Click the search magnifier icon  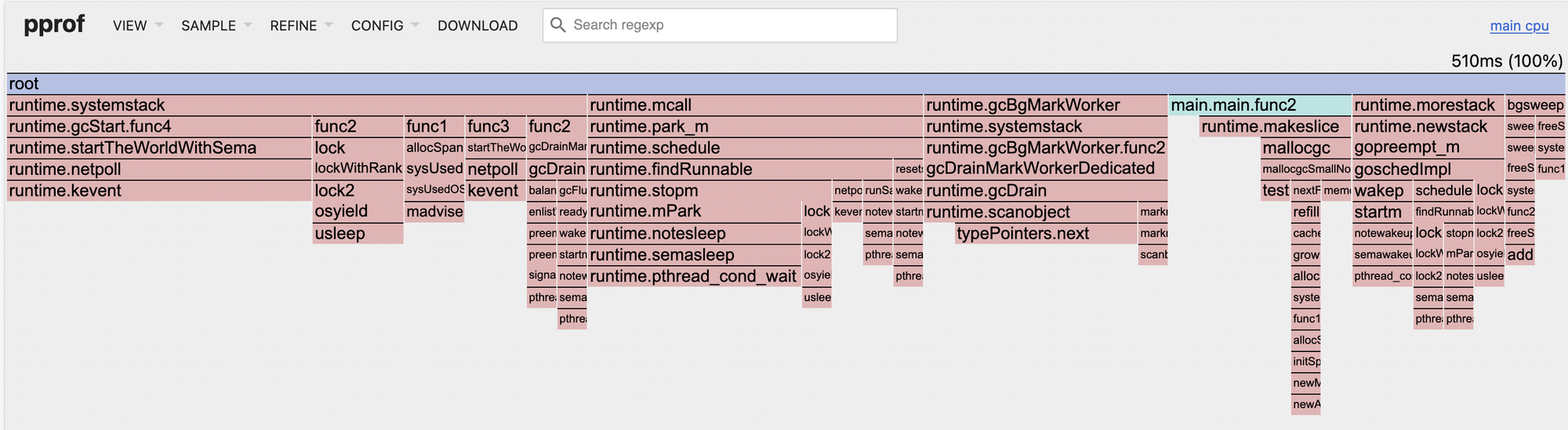click(557, 25)
